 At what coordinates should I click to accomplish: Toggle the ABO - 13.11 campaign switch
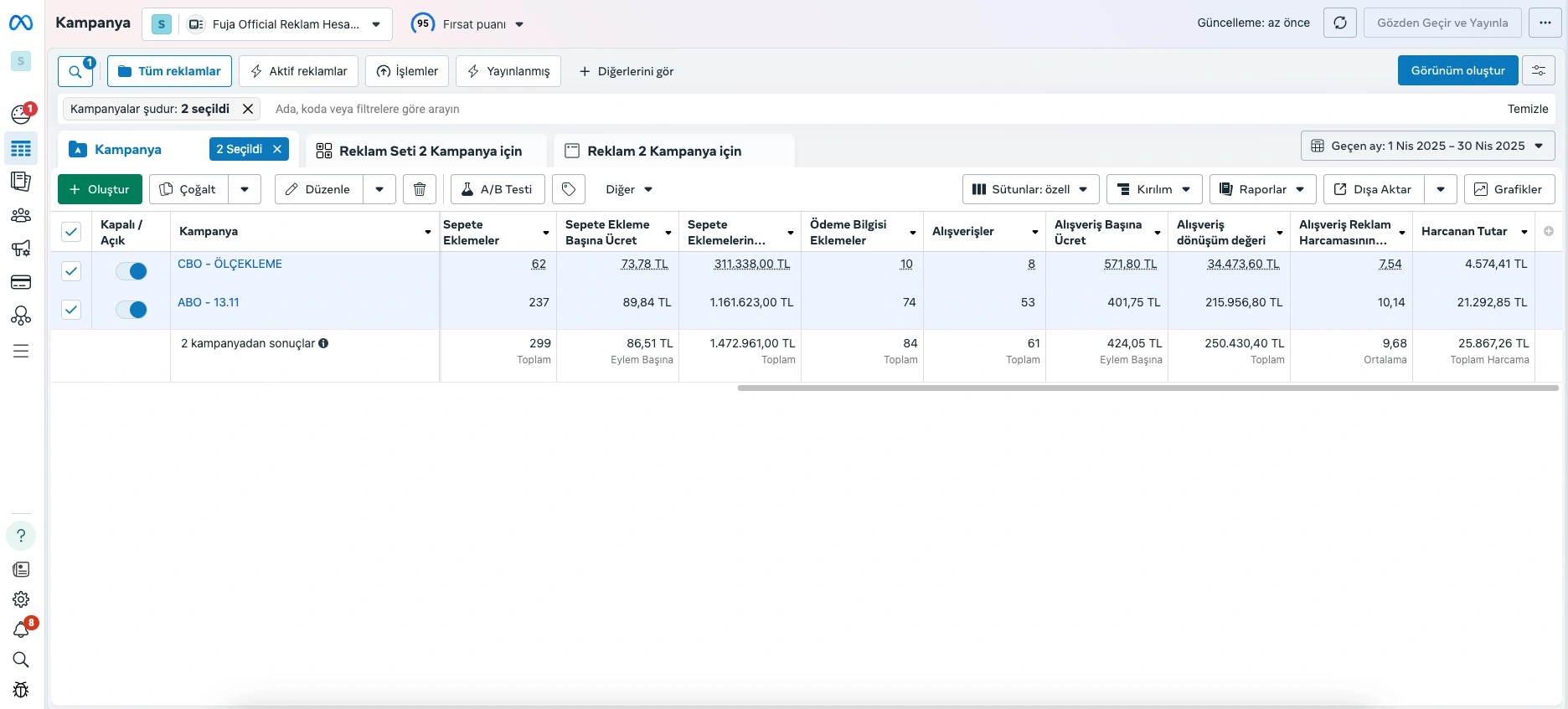pyautogui.click(x=132, y=310)
